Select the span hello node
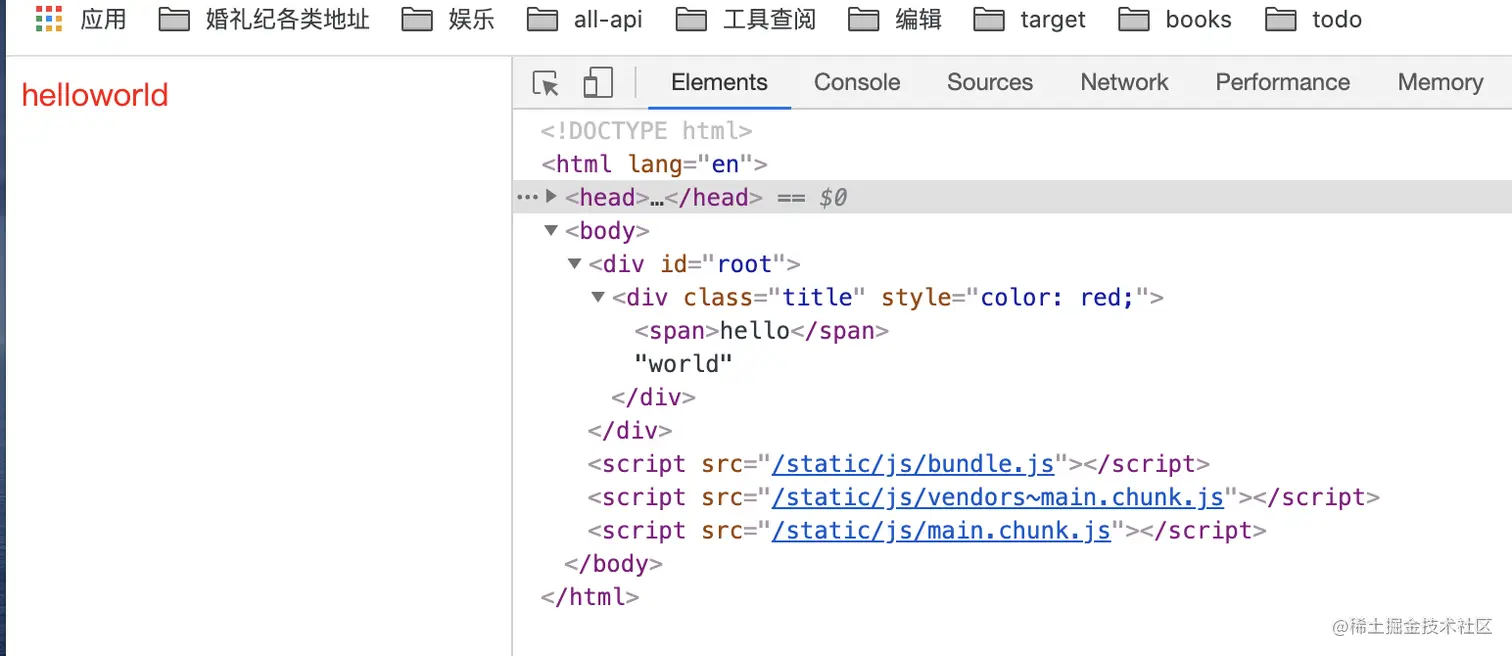 coord(761,331)
